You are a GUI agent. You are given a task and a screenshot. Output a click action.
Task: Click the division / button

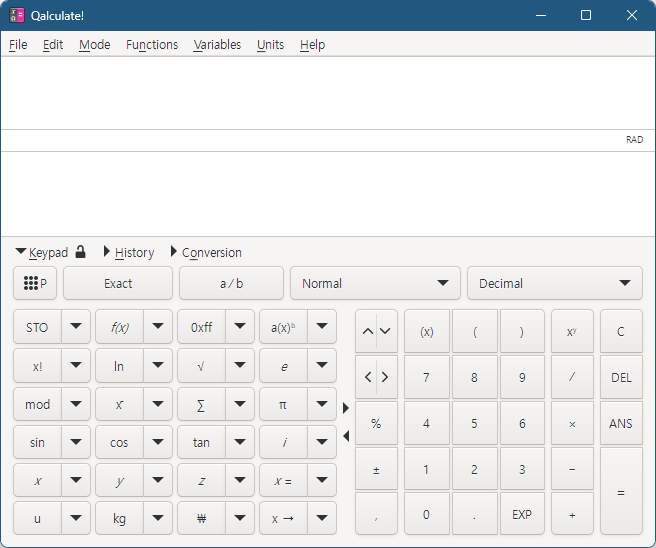coord(572,377)
